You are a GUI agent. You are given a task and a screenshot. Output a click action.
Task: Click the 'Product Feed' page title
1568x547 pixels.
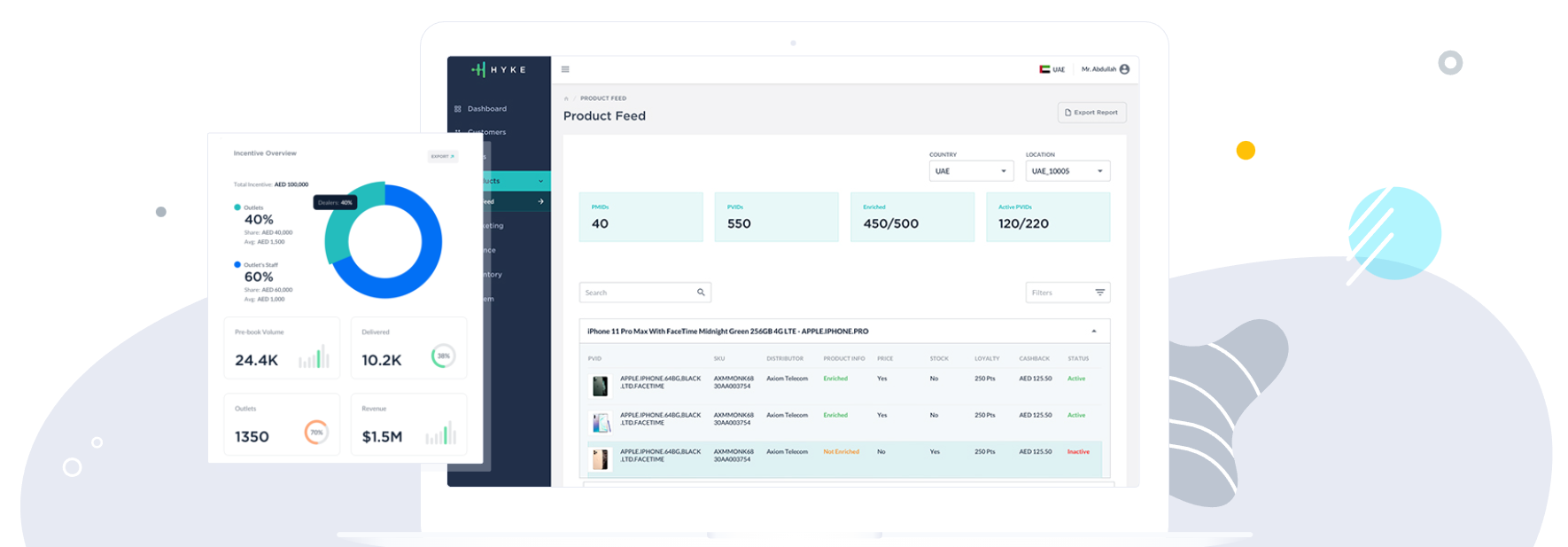[x=604, y=116]
